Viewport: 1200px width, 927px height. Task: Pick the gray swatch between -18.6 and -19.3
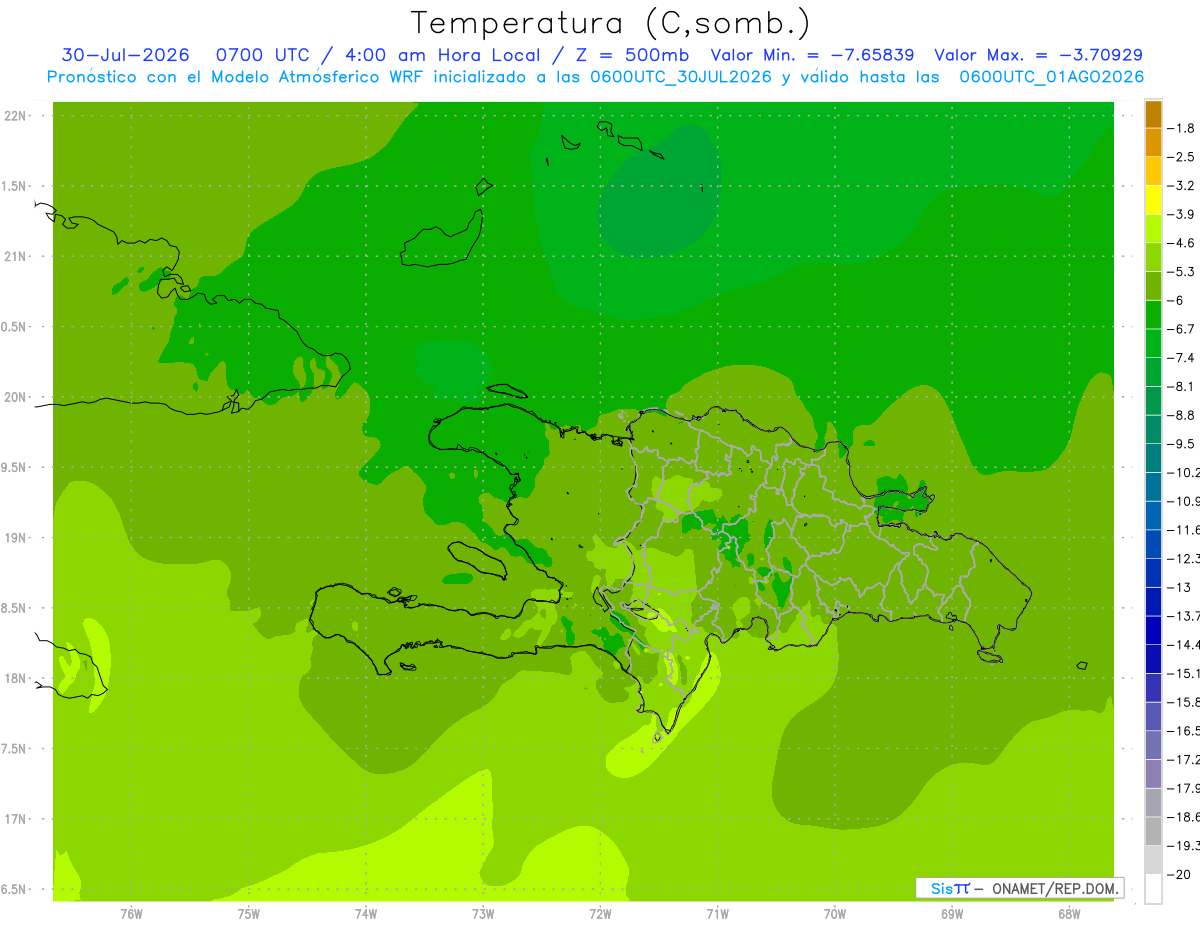[1153, 831]
